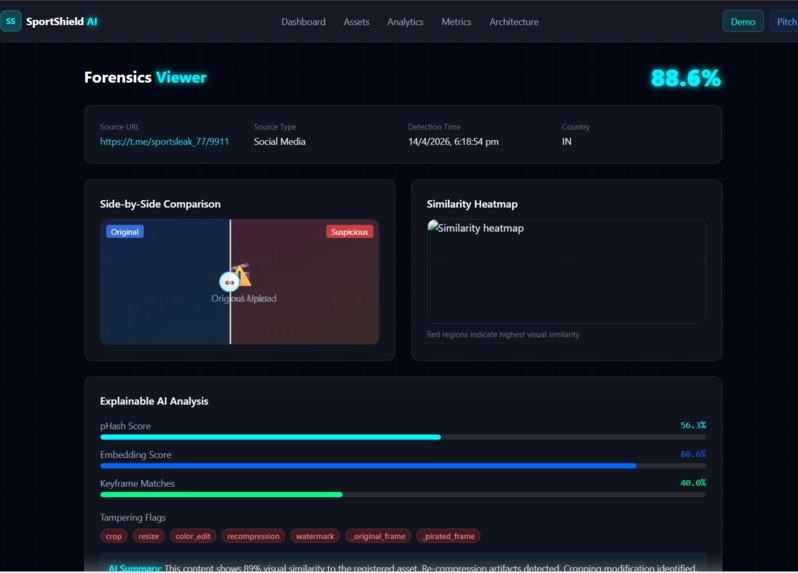Click the 88.6% overall score heading
798x573 pixels.
(x=686, y=78)
